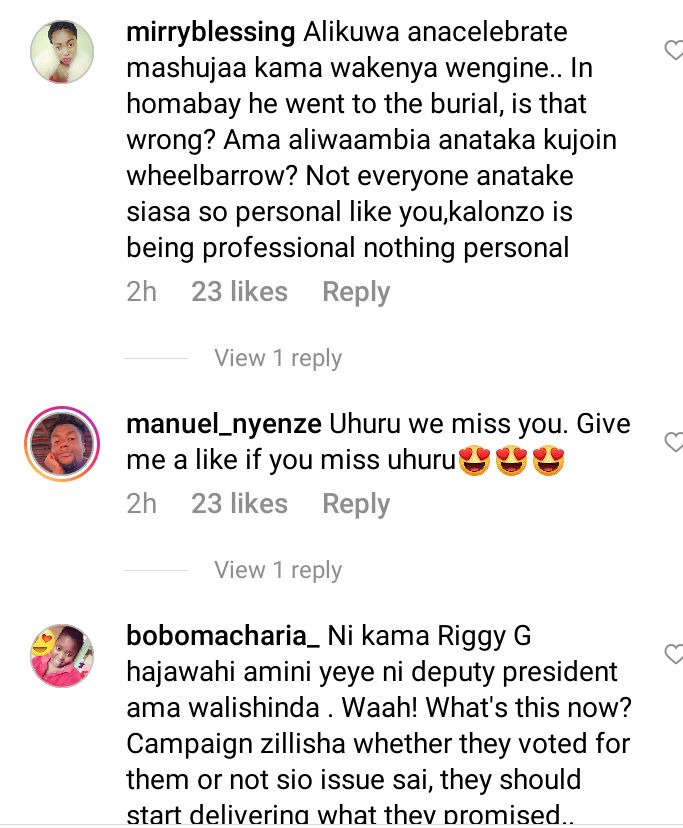View 23 likes on mirryblessing's comment

pos(239,291)
